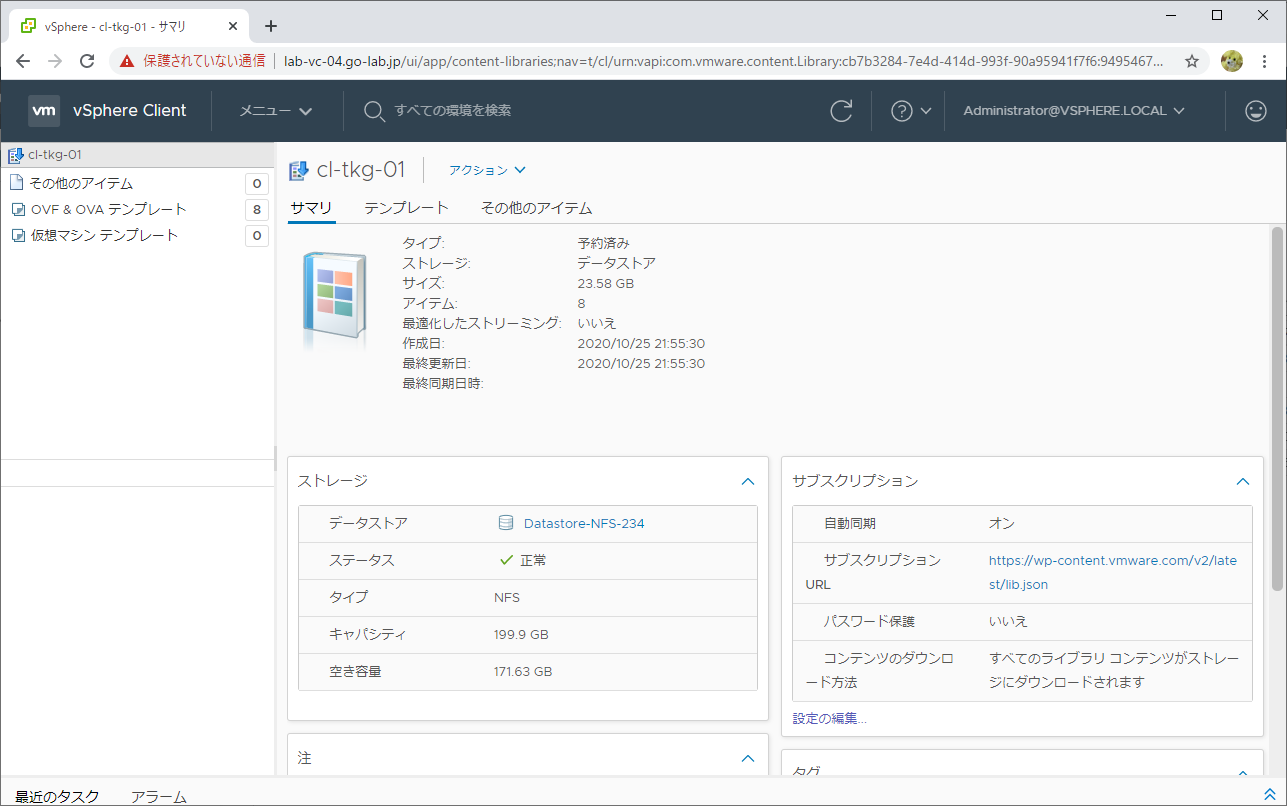
Task: Click the OVF & OVA テンプレート icon
Action: (17, 209)
